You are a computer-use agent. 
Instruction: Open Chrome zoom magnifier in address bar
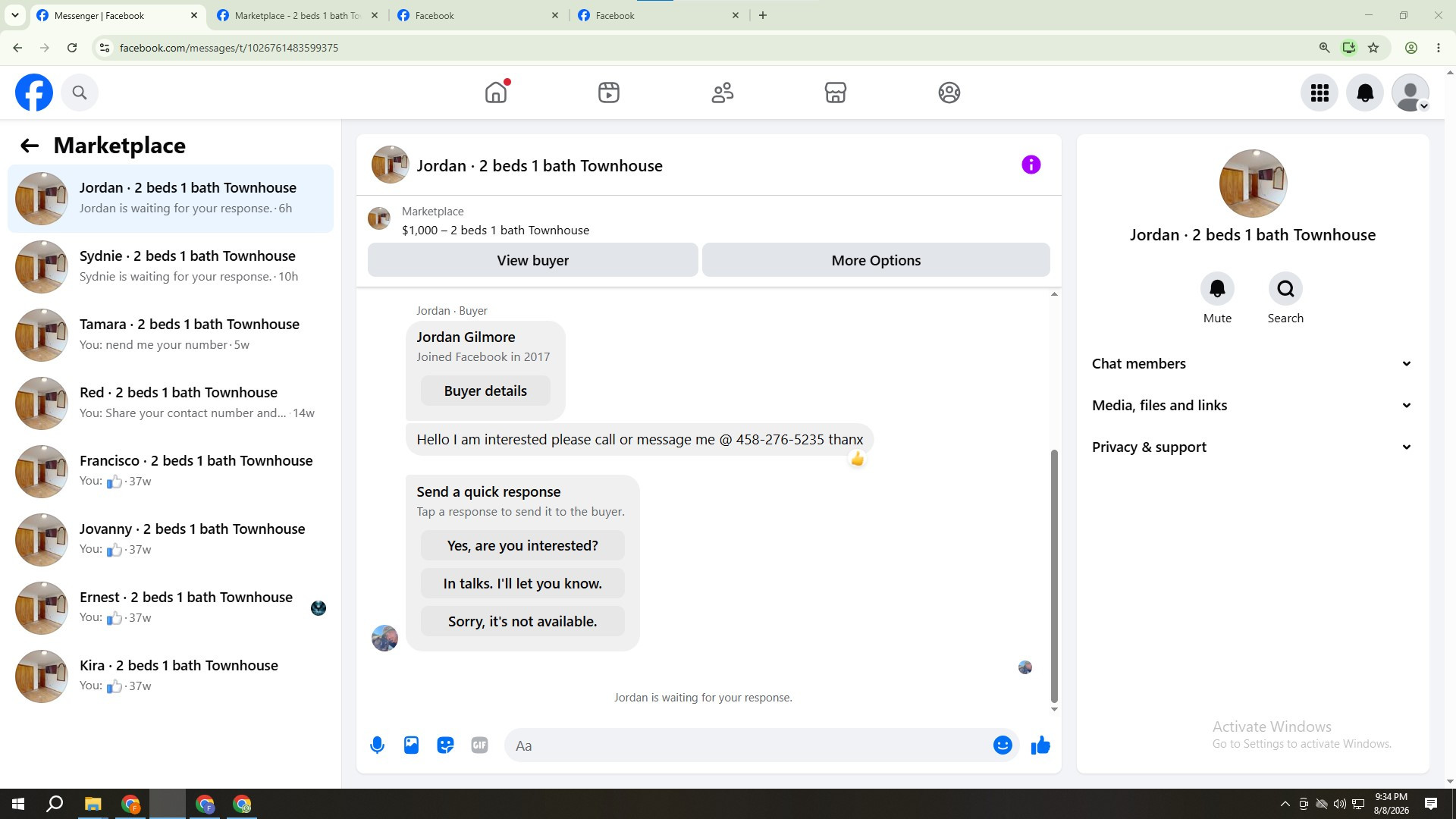(1324, 48)
